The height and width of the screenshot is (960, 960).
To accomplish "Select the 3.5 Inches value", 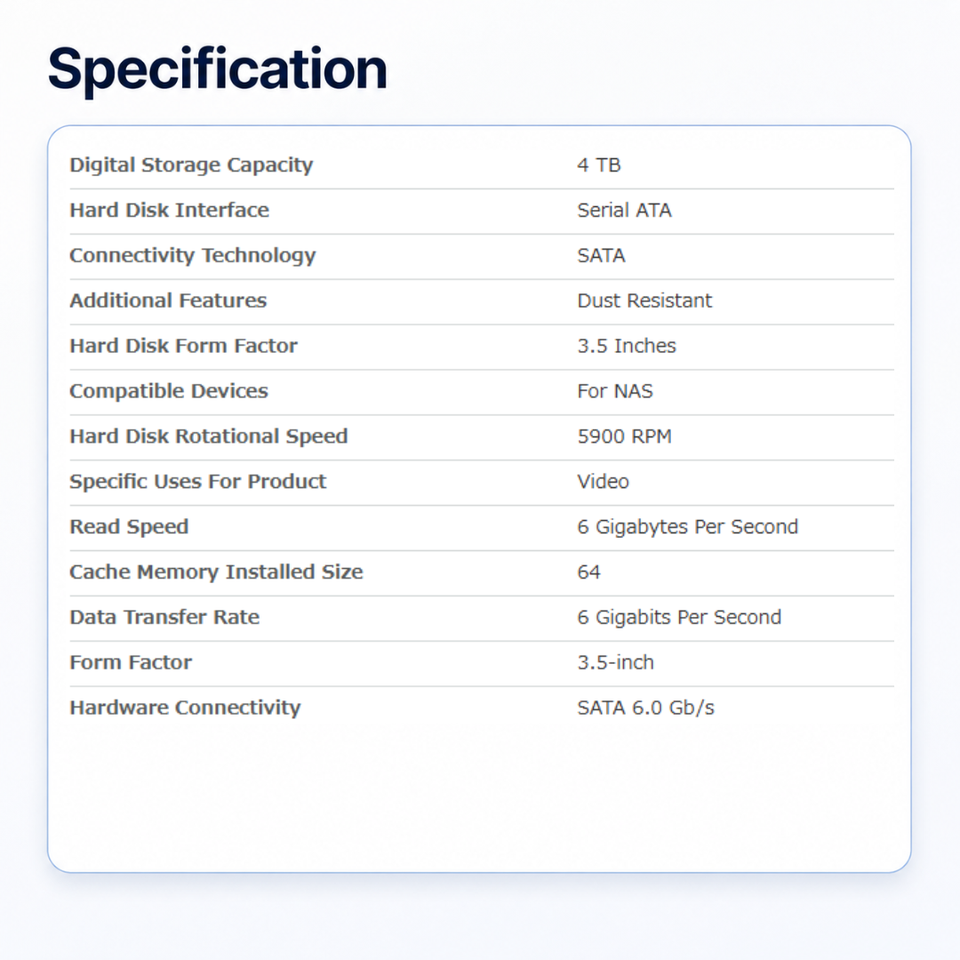I will [626, 346].
